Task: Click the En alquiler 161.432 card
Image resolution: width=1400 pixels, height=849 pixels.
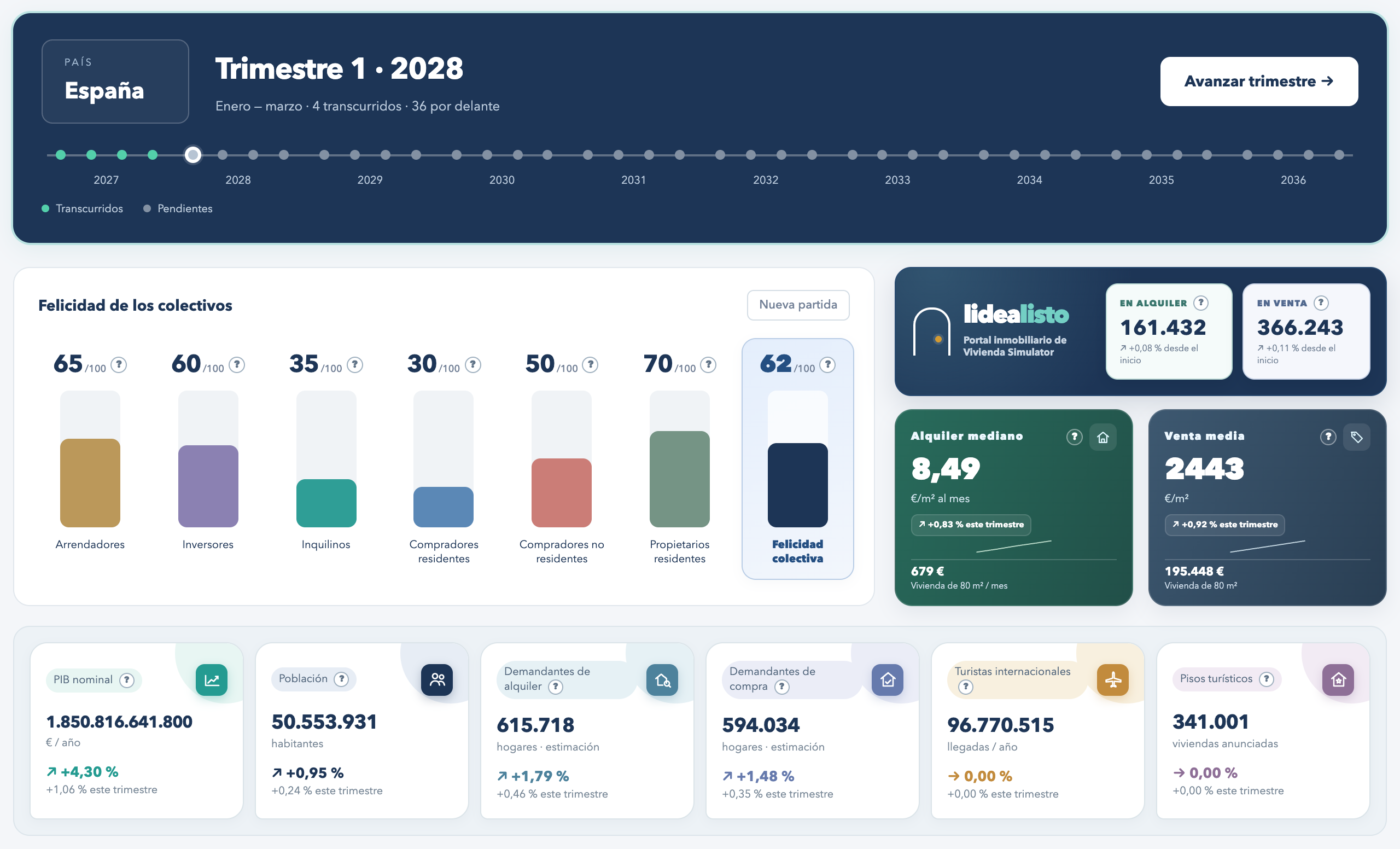Action: pyautogui.click(x=1169, y=332)
